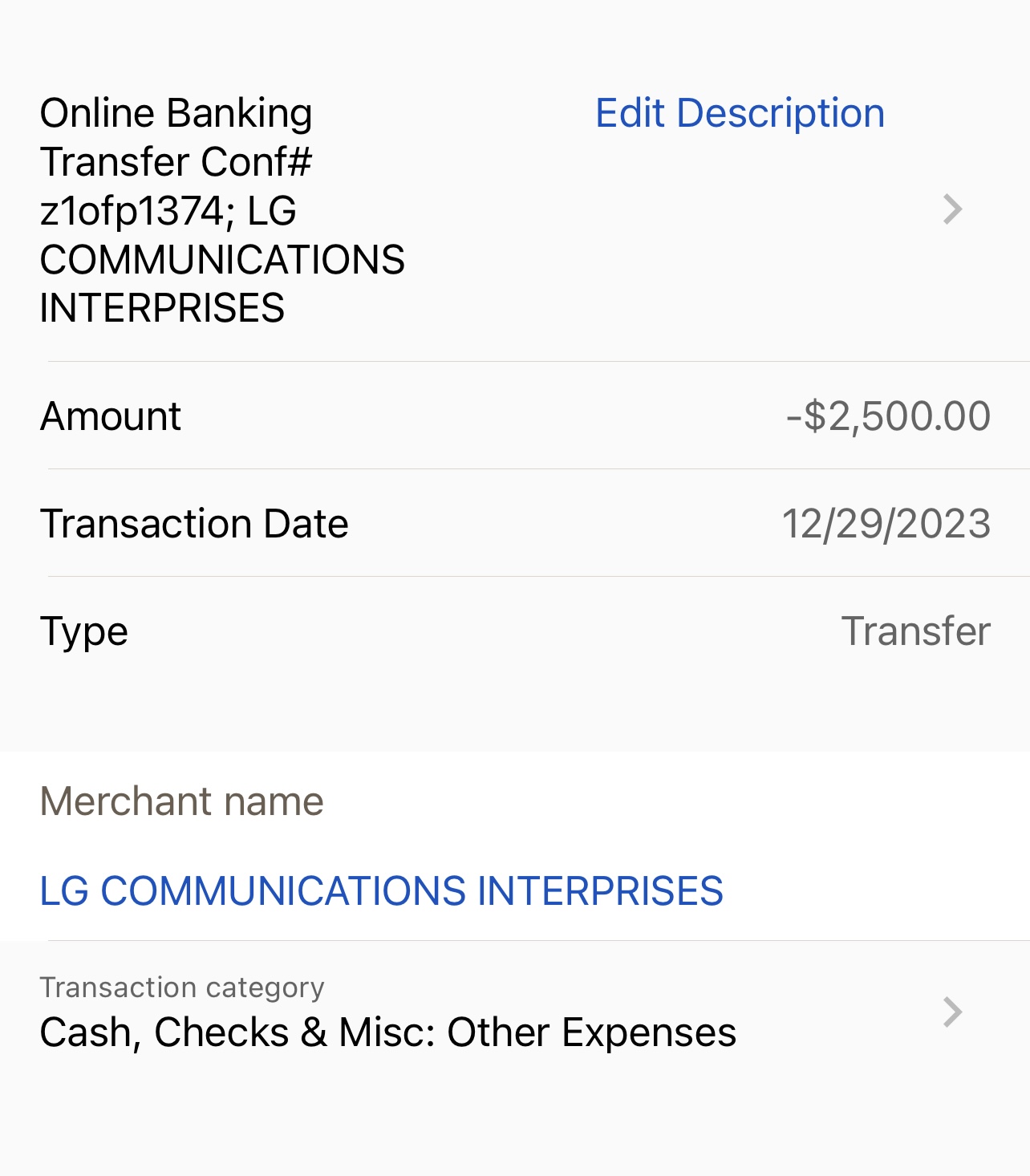This screenshot has width=1030, height=1176.
Task: Tap the Type row label
Action: tap(84, 631)
